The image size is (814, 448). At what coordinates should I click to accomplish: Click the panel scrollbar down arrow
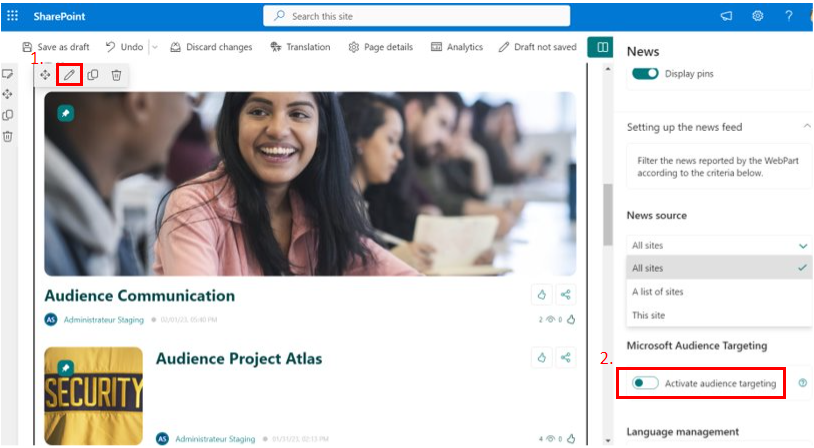(608, 441)
